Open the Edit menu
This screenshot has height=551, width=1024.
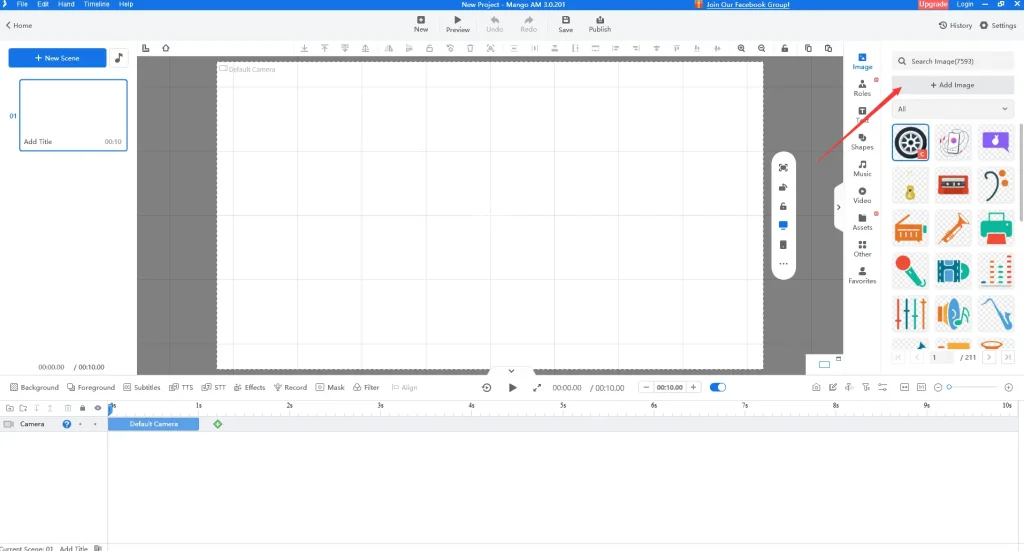[x=43, y=4]
